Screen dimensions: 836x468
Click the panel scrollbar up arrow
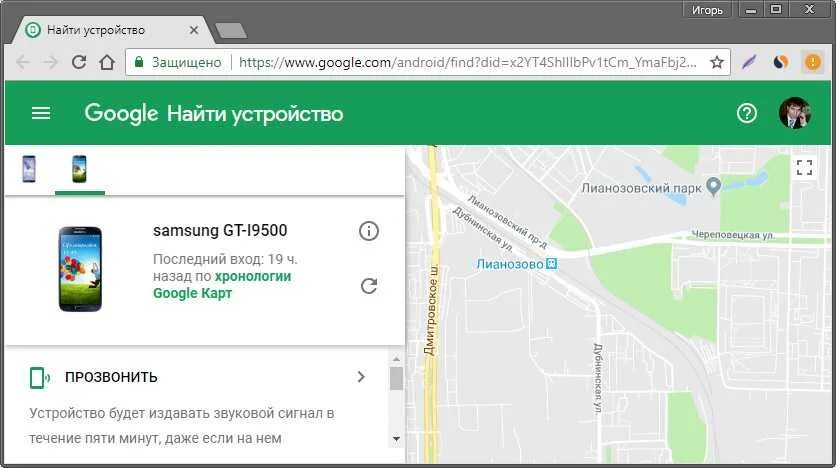396,359
